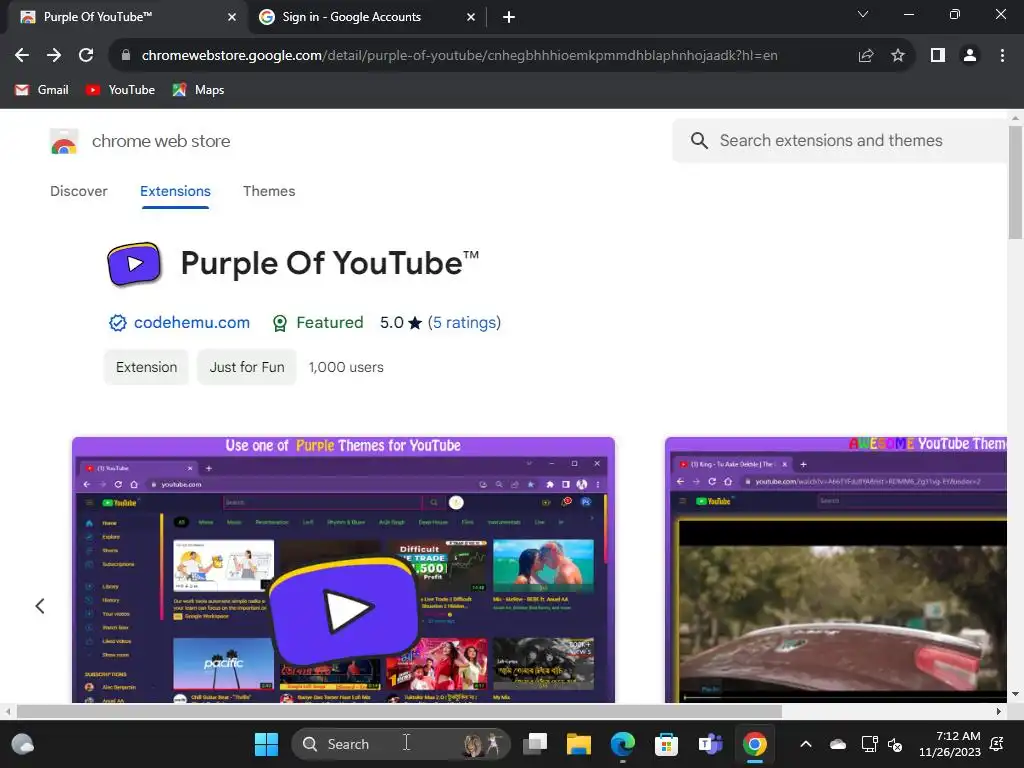1024x768 pixels.
Task: Open the Maps bookmark
Action: click(198, 90)
